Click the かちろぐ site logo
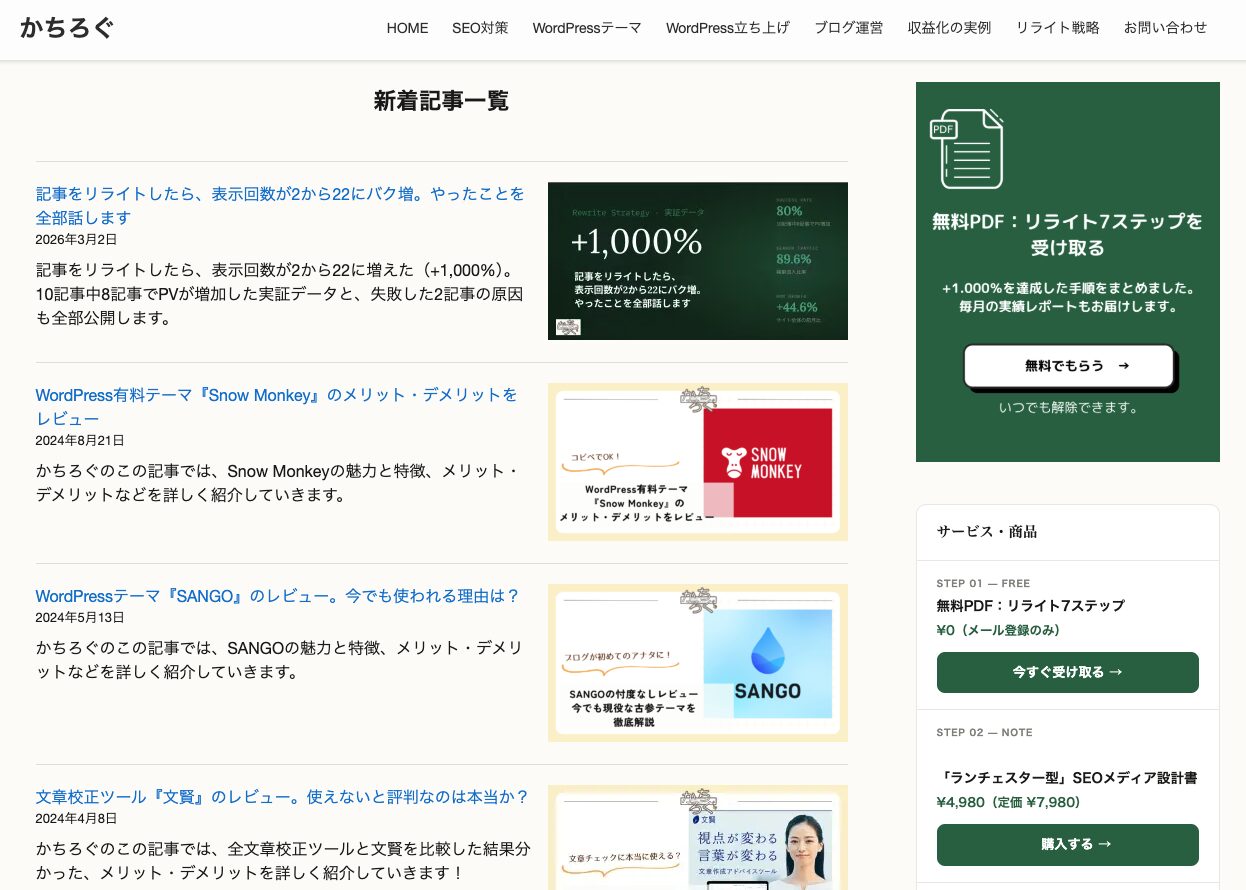Image resolution: width=1246 pixels, height=890 pixels. click(66, 29)
